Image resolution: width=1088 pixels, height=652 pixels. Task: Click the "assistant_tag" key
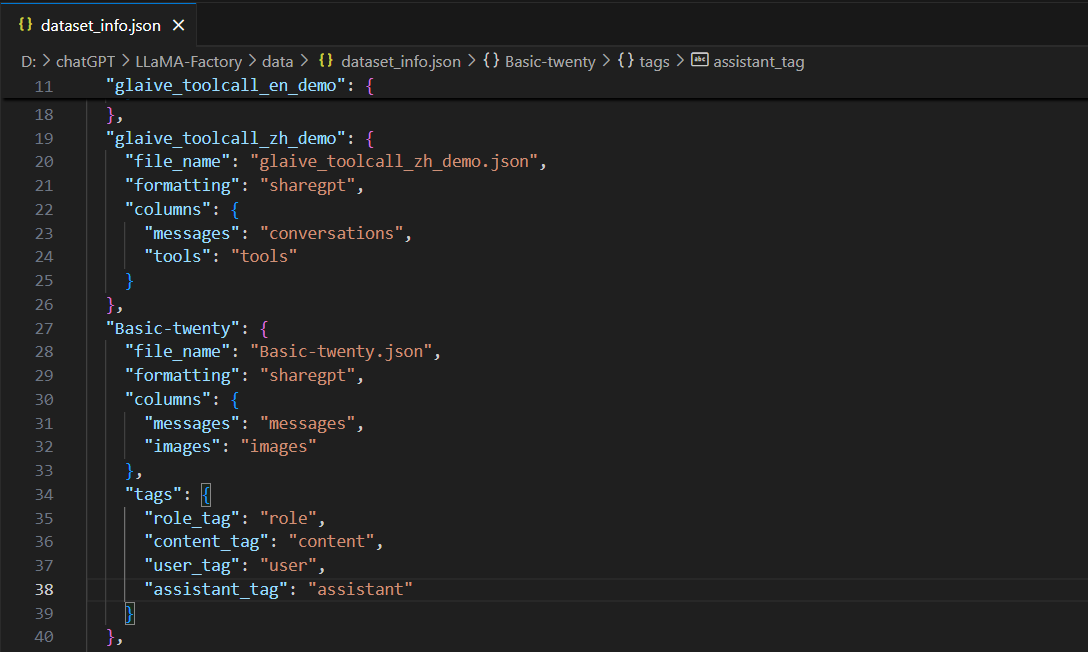pos(216,590)
